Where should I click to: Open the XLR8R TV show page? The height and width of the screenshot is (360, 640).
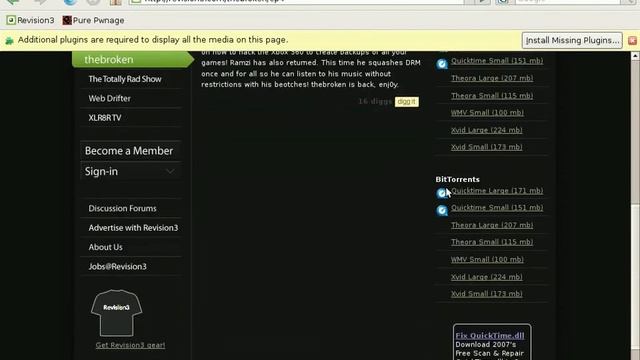(105, 118)
